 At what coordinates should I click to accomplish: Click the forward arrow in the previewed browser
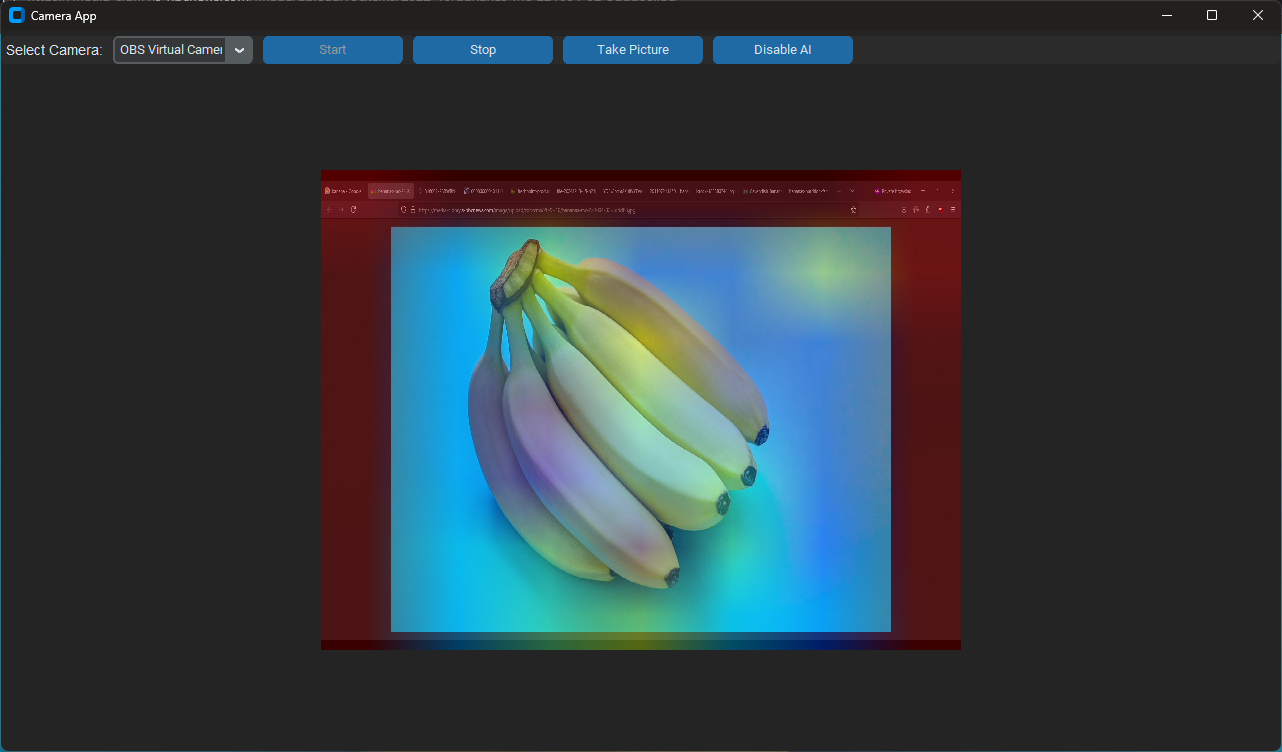tap(341, 210)
